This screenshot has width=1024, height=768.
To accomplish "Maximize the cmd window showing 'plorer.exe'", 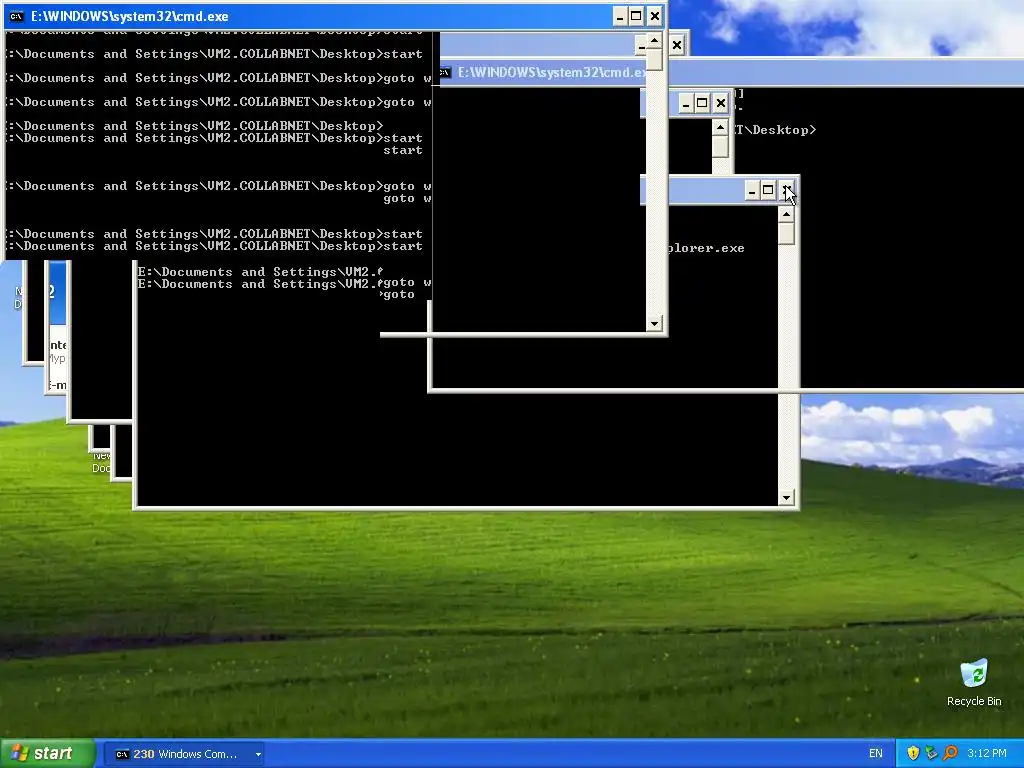I will click(x=768, y=191).
